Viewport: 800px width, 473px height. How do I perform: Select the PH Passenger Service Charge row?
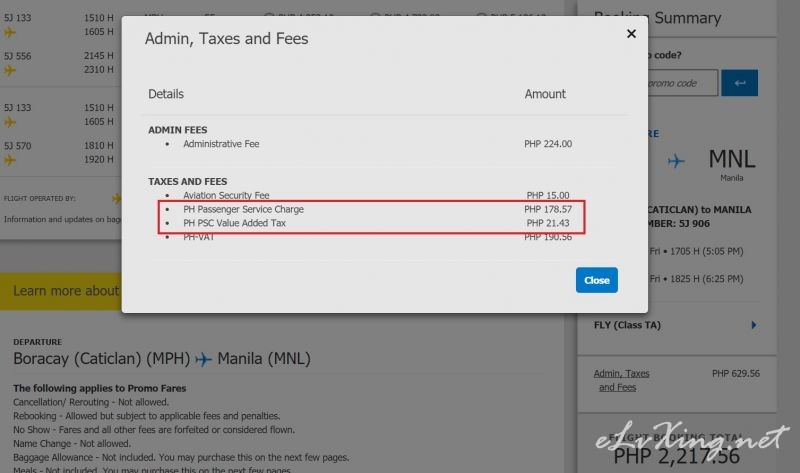coord(243,209)
